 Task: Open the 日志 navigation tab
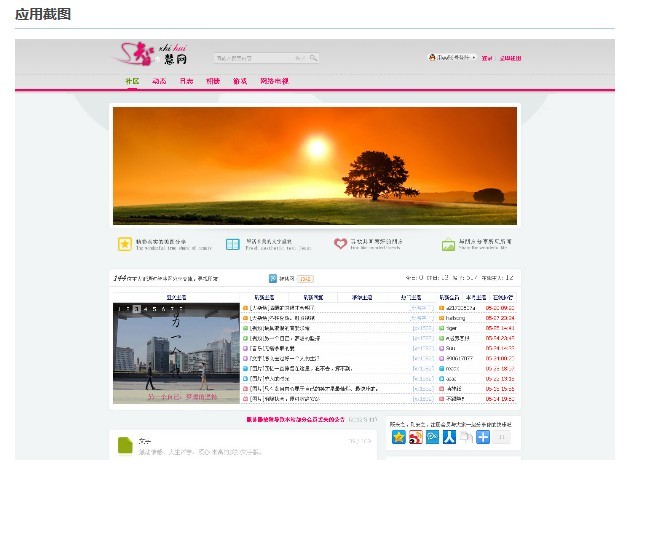[x=186, y=81]
